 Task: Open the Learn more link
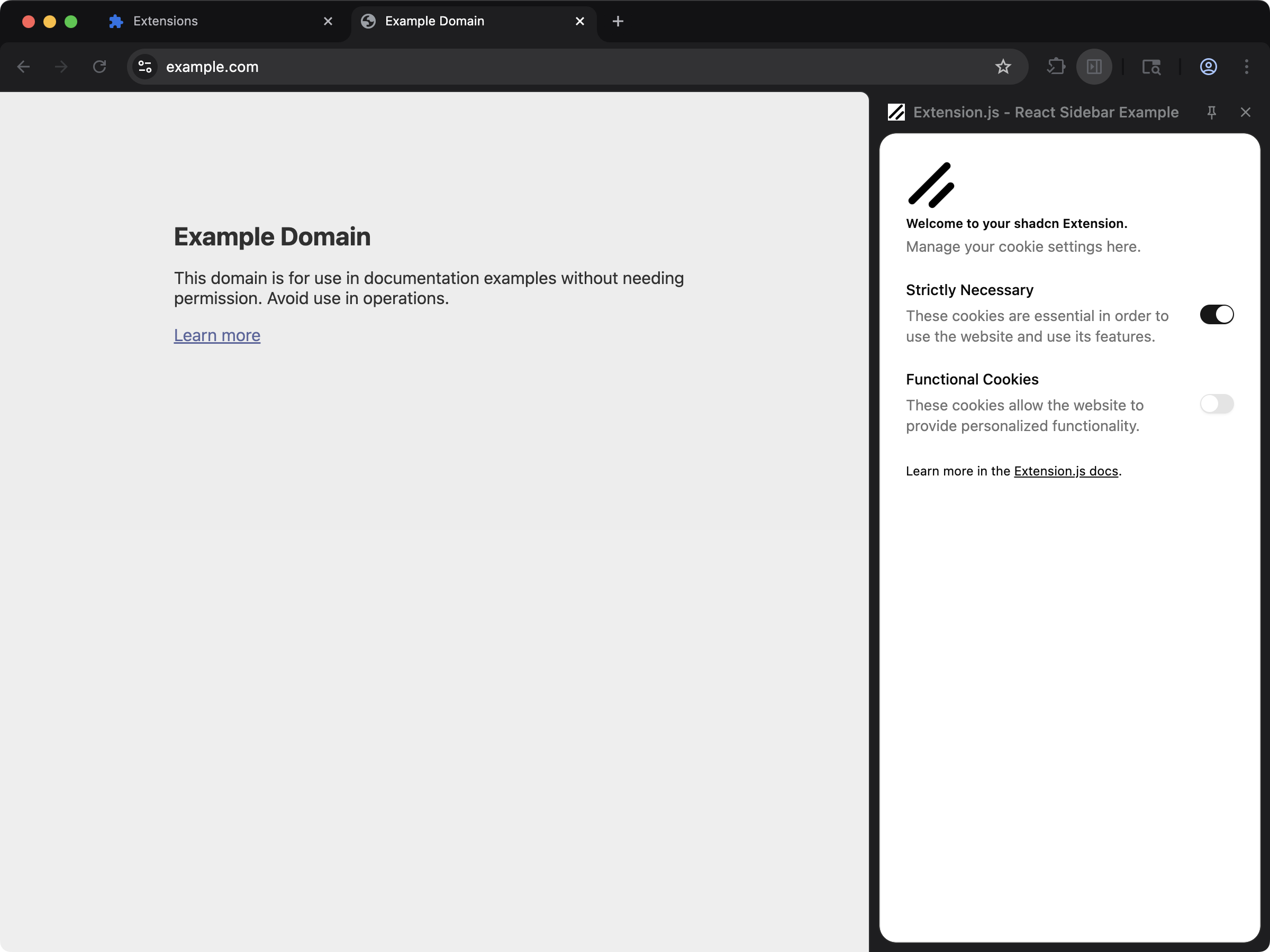click(x=217, y=335)
